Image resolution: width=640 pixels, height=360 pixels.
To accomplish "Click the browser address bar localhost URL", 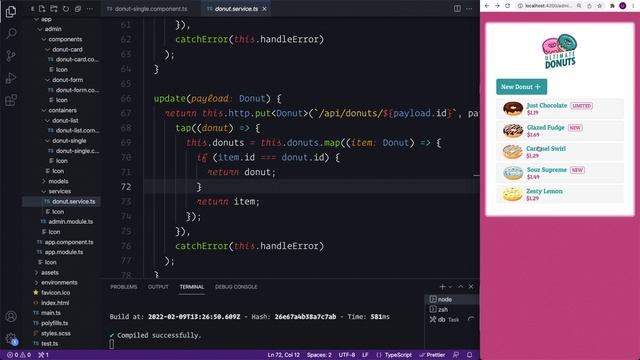I will click(x=548, y=6).
